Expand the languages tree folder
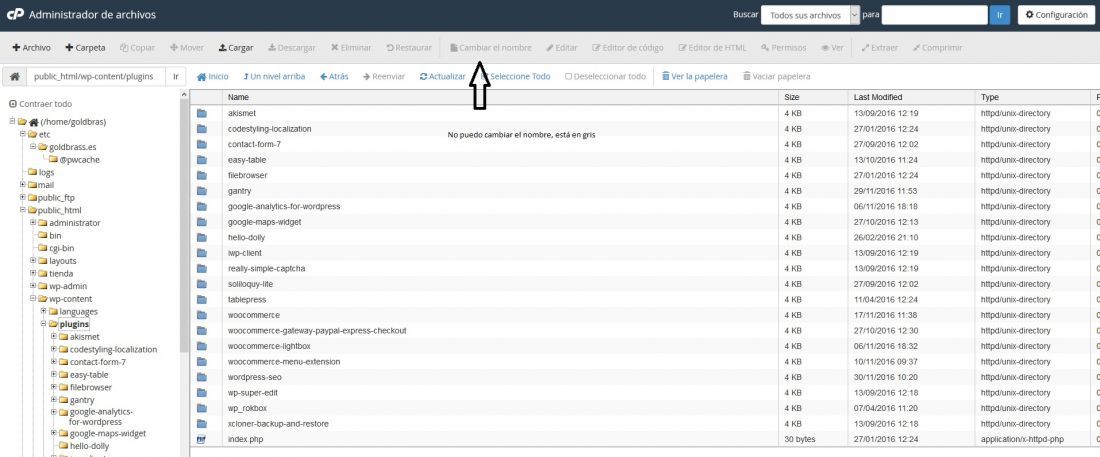 43,311
